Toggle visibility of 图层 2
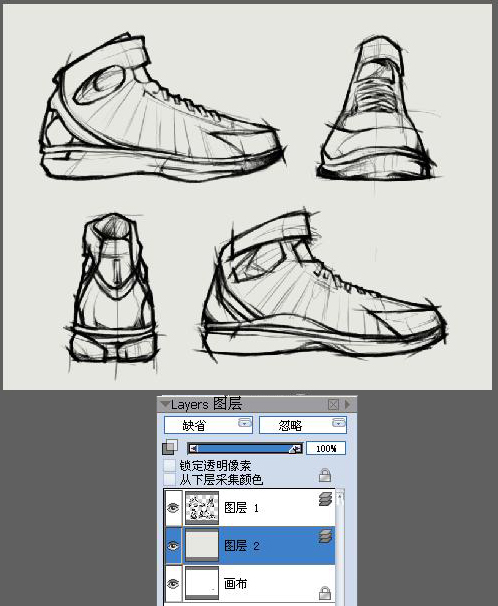 click(x=173, y=546)
